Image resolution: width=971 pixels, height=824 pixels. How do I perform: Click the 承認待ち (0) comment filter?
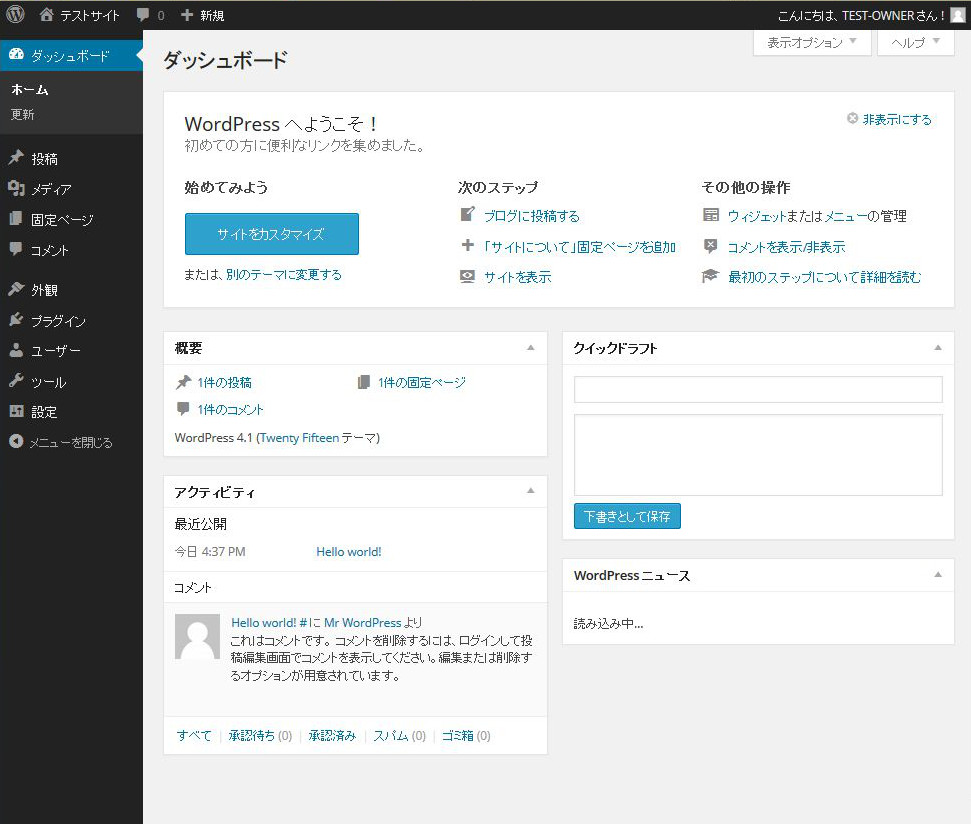tap(260, 735)
